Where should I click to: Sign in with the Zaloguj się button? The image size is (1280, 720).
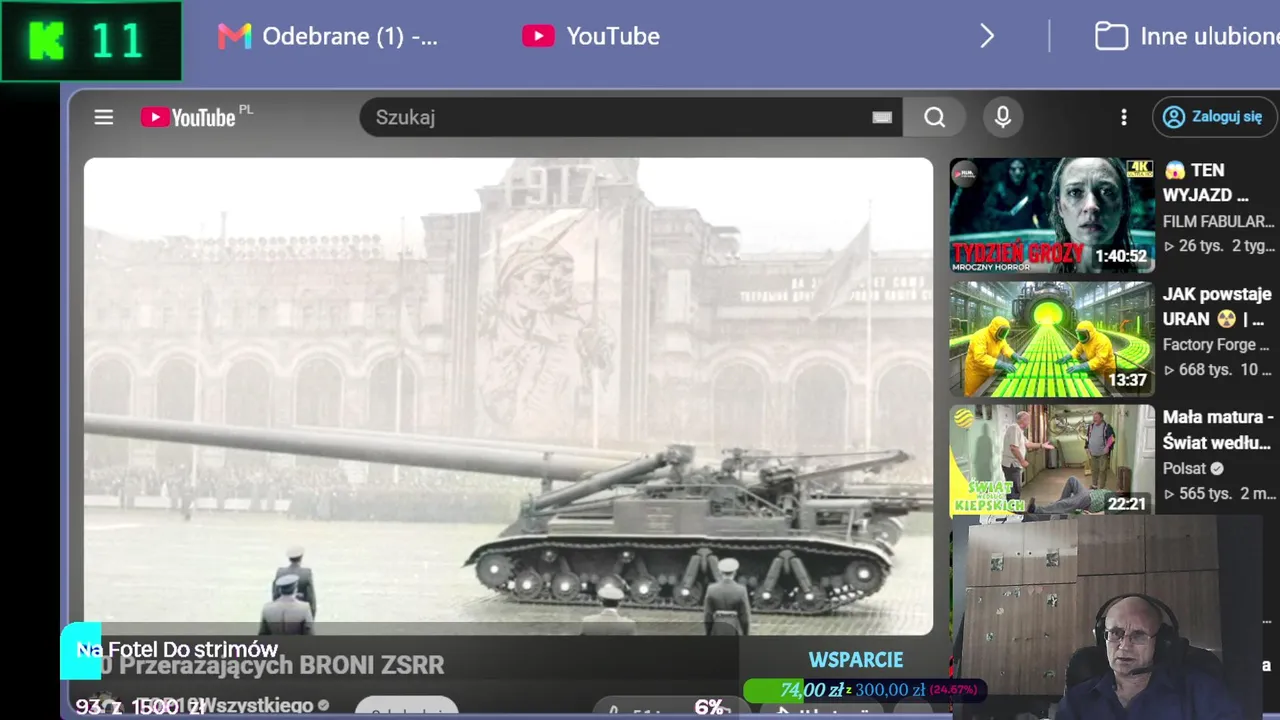point(1215,117)
